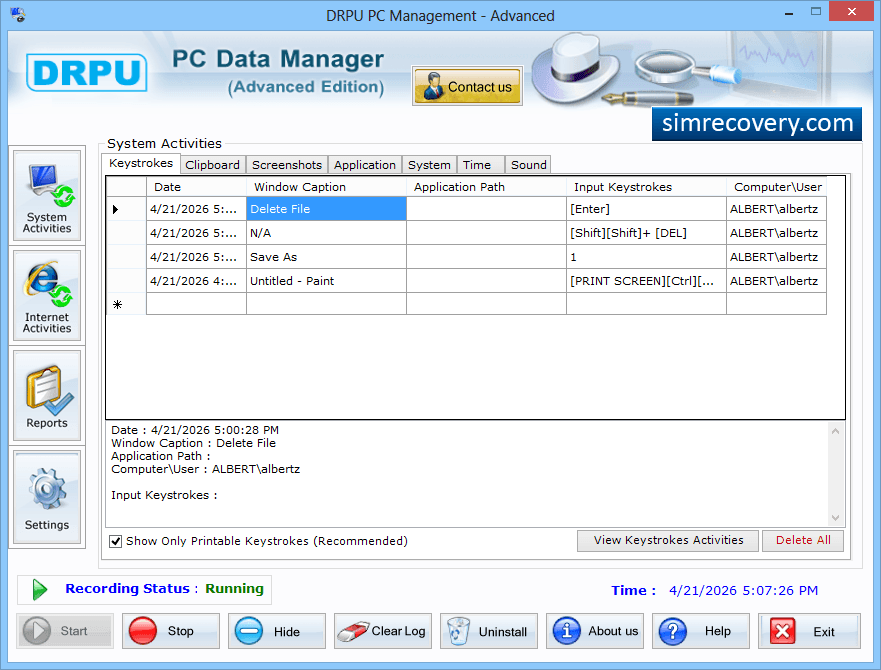Minimize the DRPU PC Management window
Screen dimensions: 881x670
[x=789, y=12]
